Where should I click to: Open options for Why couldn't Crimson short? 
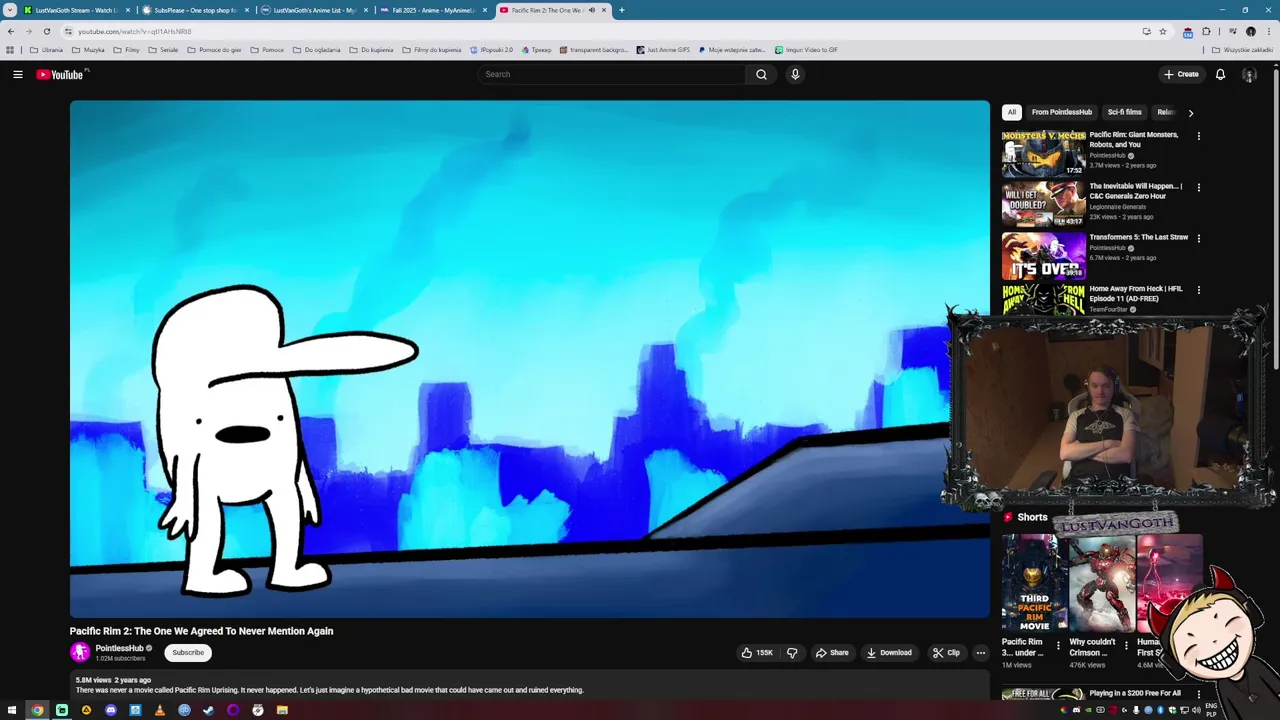(1126, 646)
